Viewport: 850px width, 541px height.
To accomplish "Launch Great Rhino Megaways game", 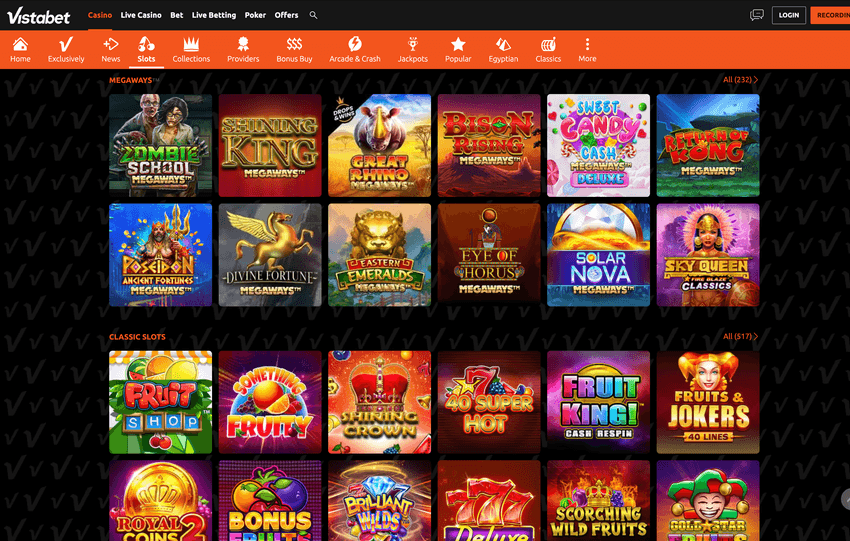I will click(x=379, y=145).
